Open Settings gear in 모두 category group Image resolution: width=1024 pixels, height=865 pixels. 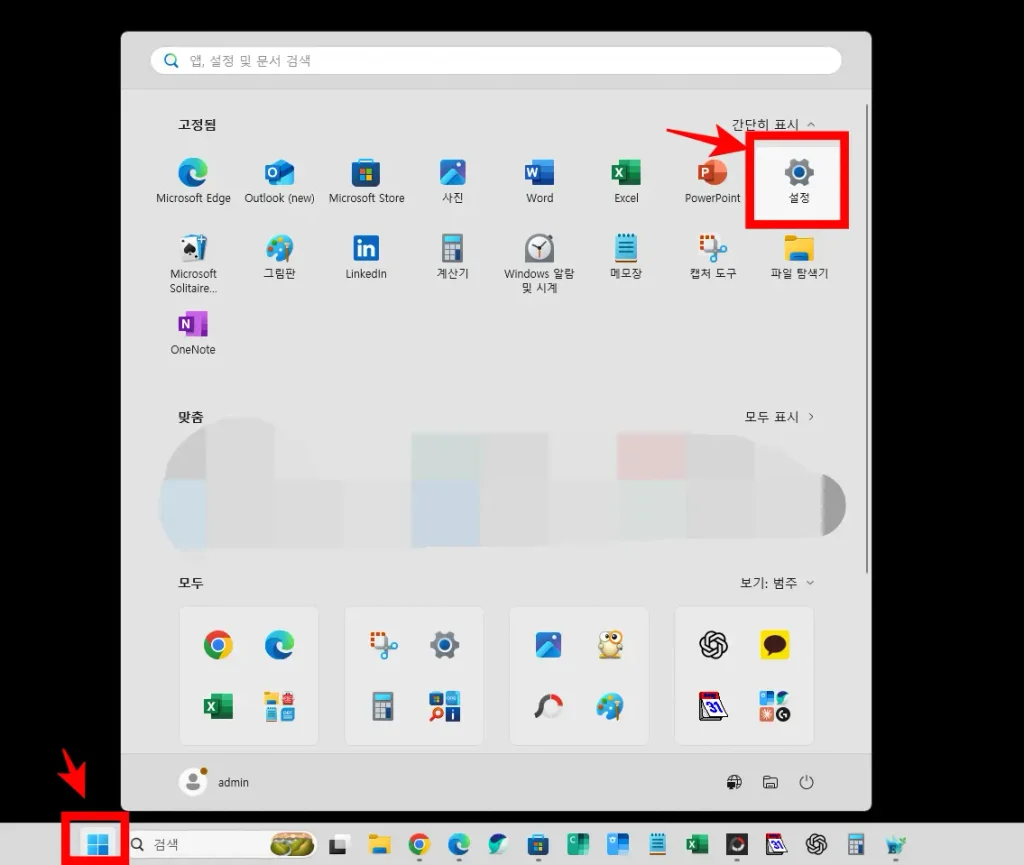click(445, 645)
